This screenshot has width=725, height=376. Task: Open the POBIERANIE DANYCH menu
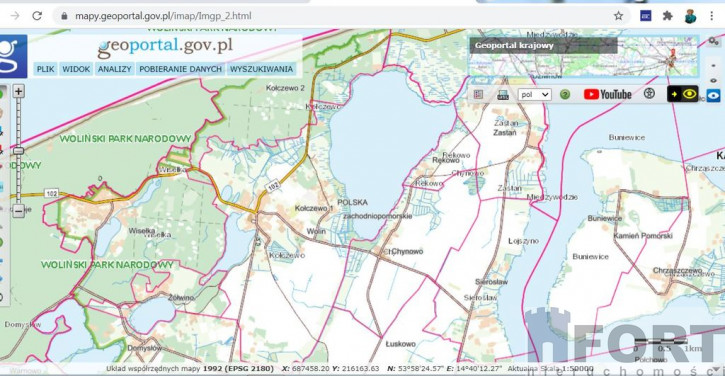point(180,69)
